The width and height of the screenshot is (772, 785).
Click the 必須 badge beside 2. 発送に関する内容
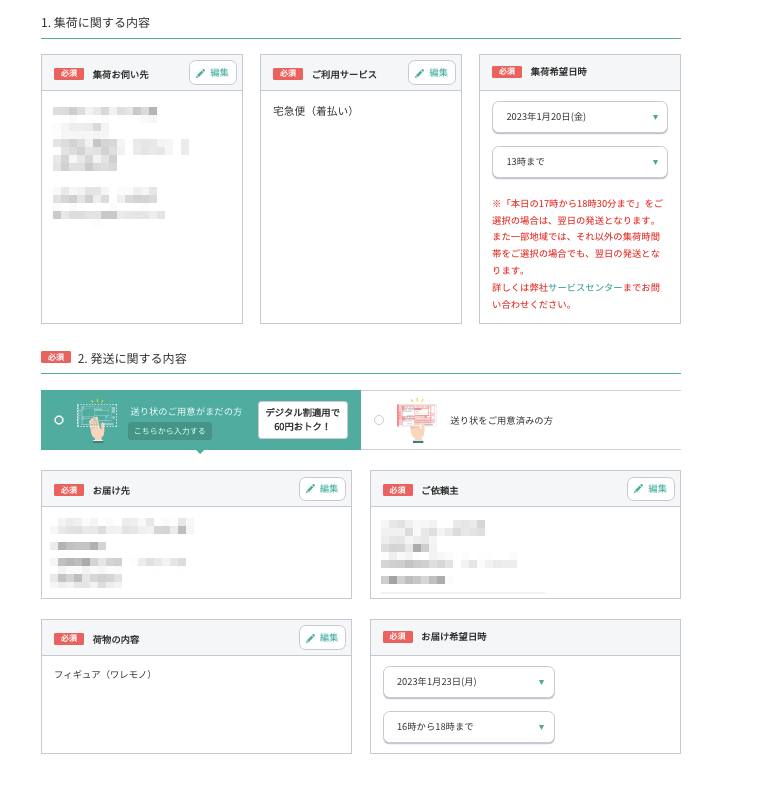pyautogui.click(x=56, y=357)
